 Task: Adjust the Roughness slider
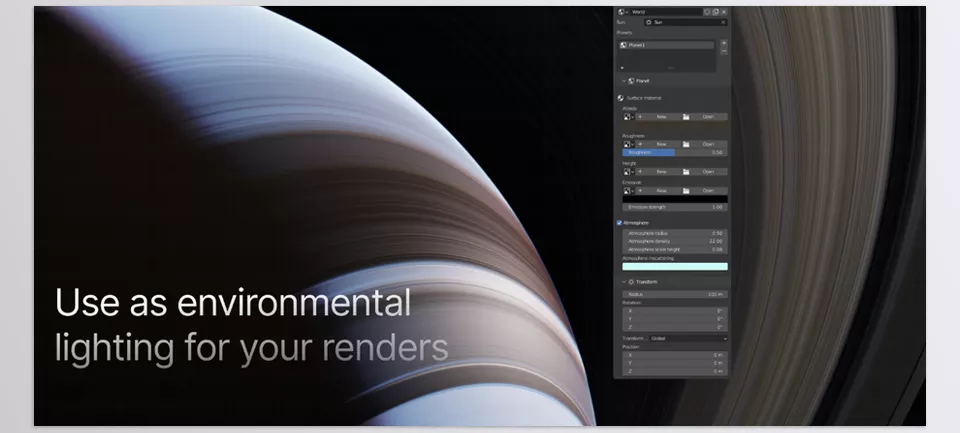(x=675, y=152)
